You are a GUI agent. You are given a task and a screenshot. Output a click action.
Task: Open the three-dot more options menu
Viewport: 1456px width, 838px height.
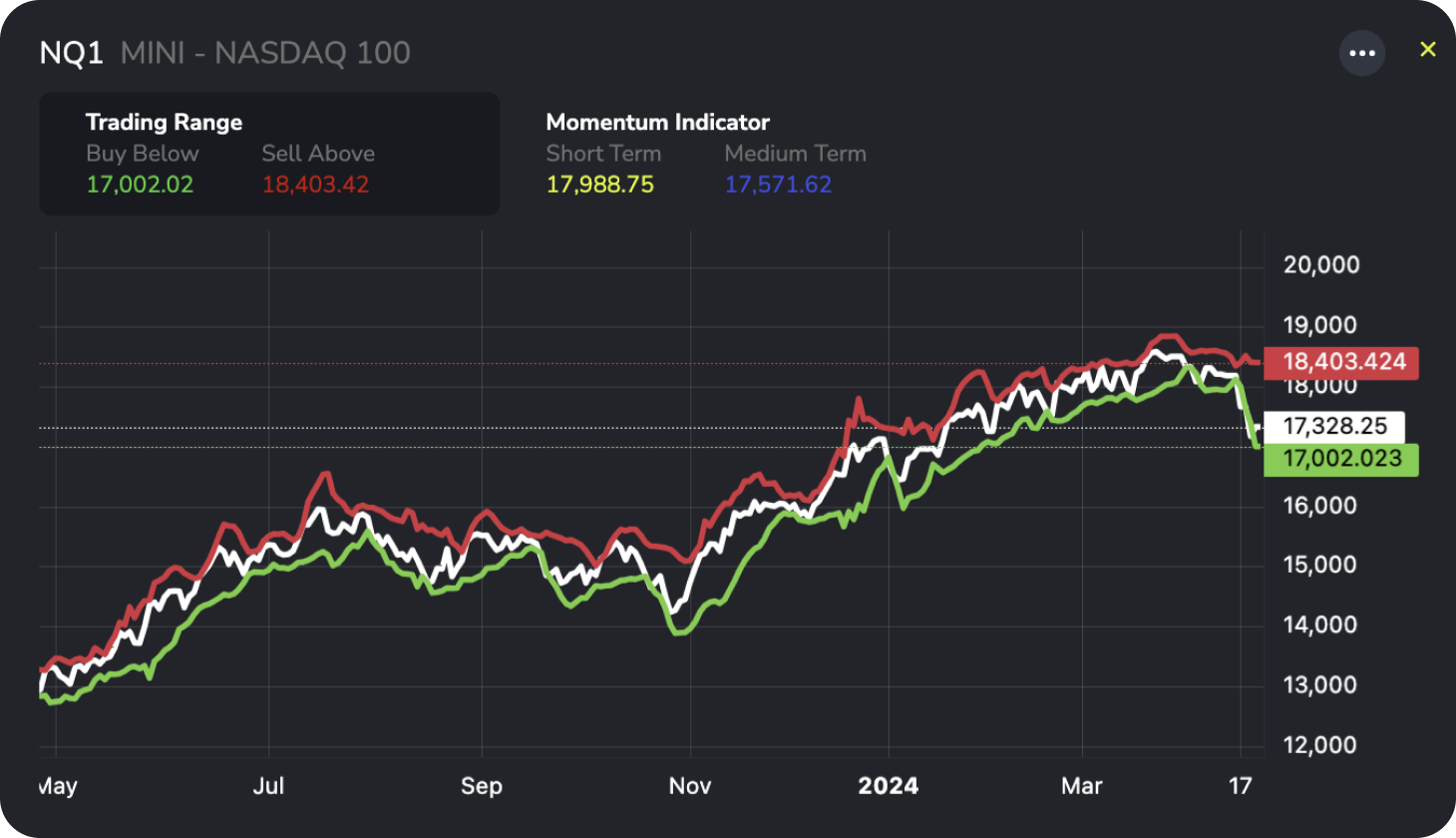click(x=1362, y=53)
